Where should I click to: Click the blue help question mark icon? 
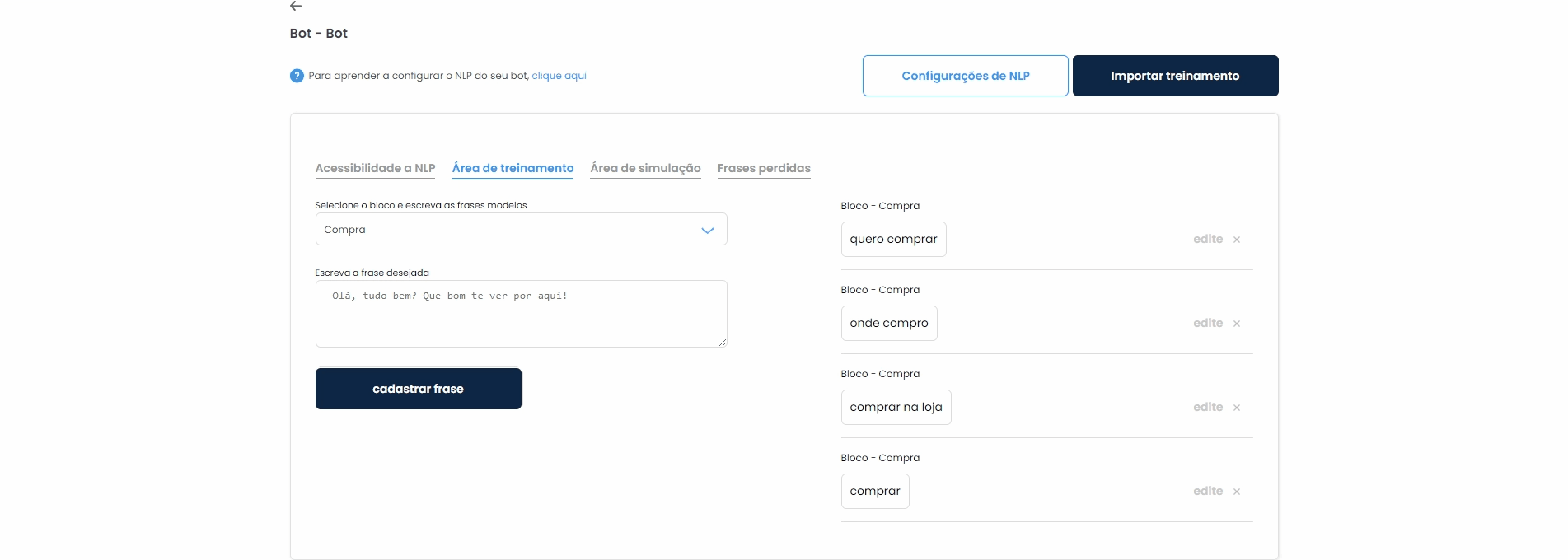coord(297,76)
